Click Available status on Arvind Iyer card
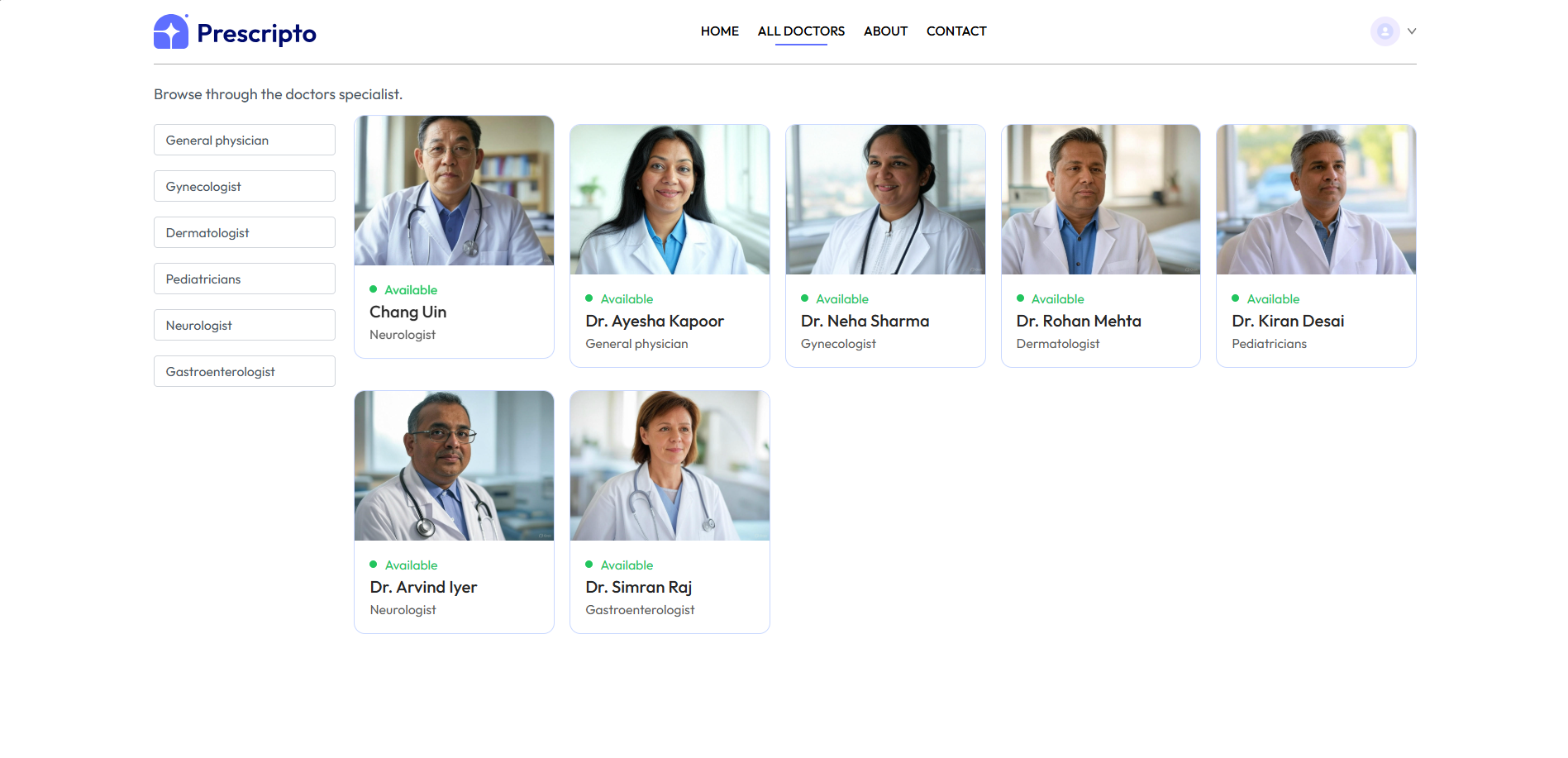 click(x=411, y=565)
